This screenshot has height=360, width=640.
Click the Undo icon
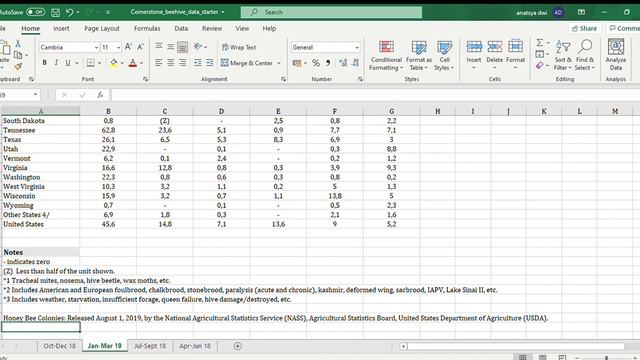[x=69, y=13]
